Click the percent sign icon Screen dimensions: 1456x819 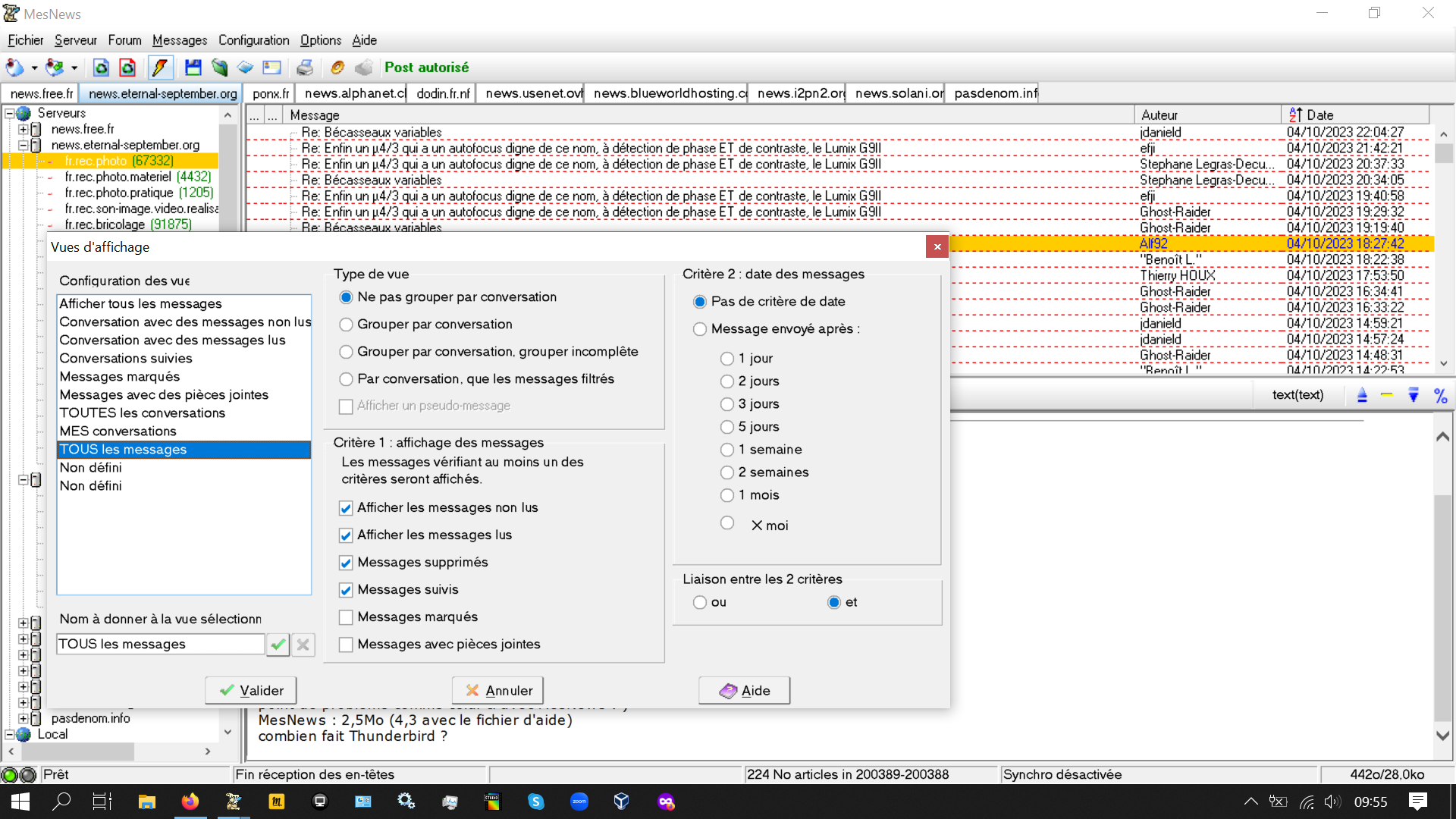pyautogui.click(x=1440, y=395)
